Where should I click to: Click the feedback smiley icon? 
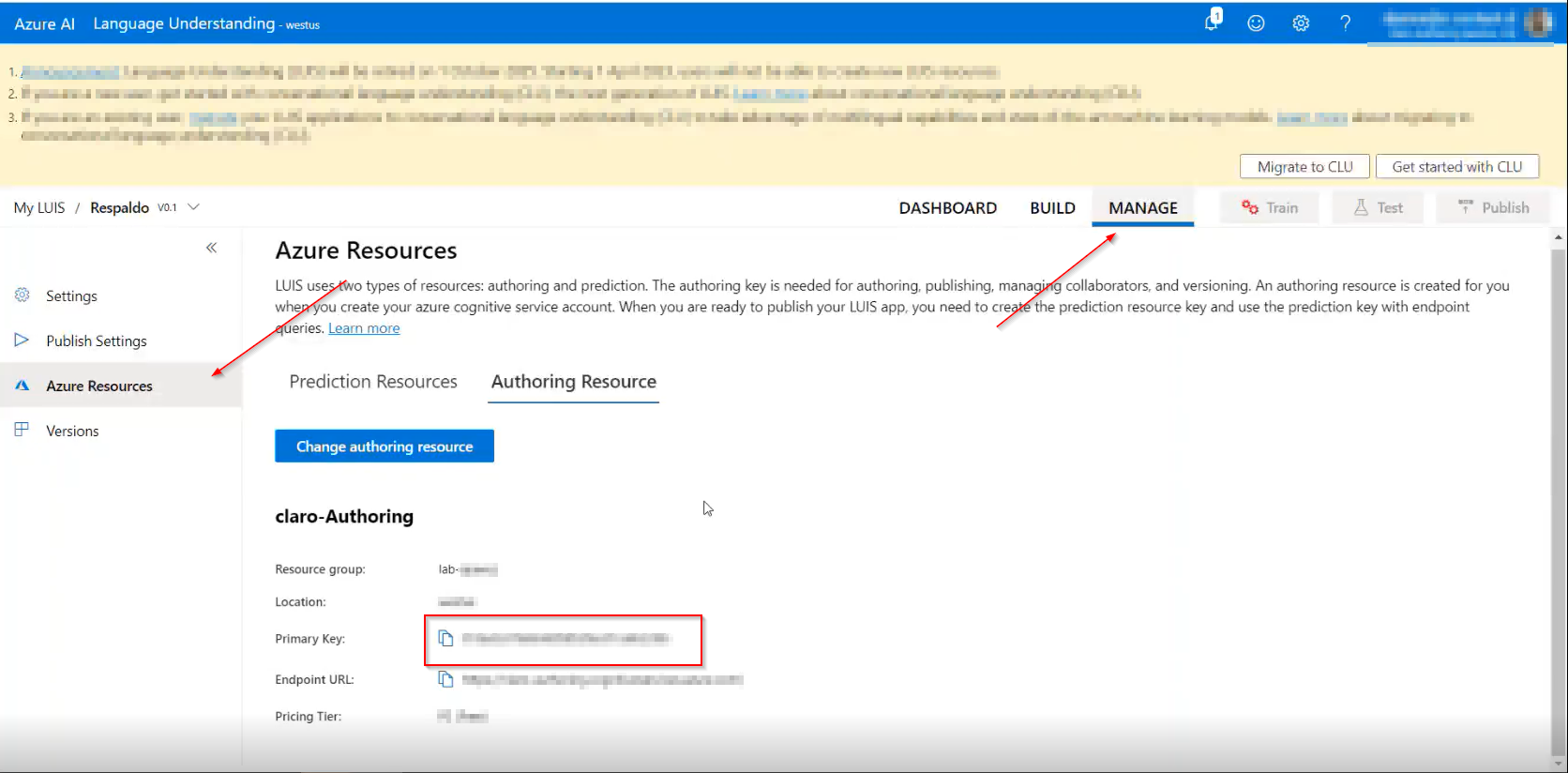(1256, 23)
